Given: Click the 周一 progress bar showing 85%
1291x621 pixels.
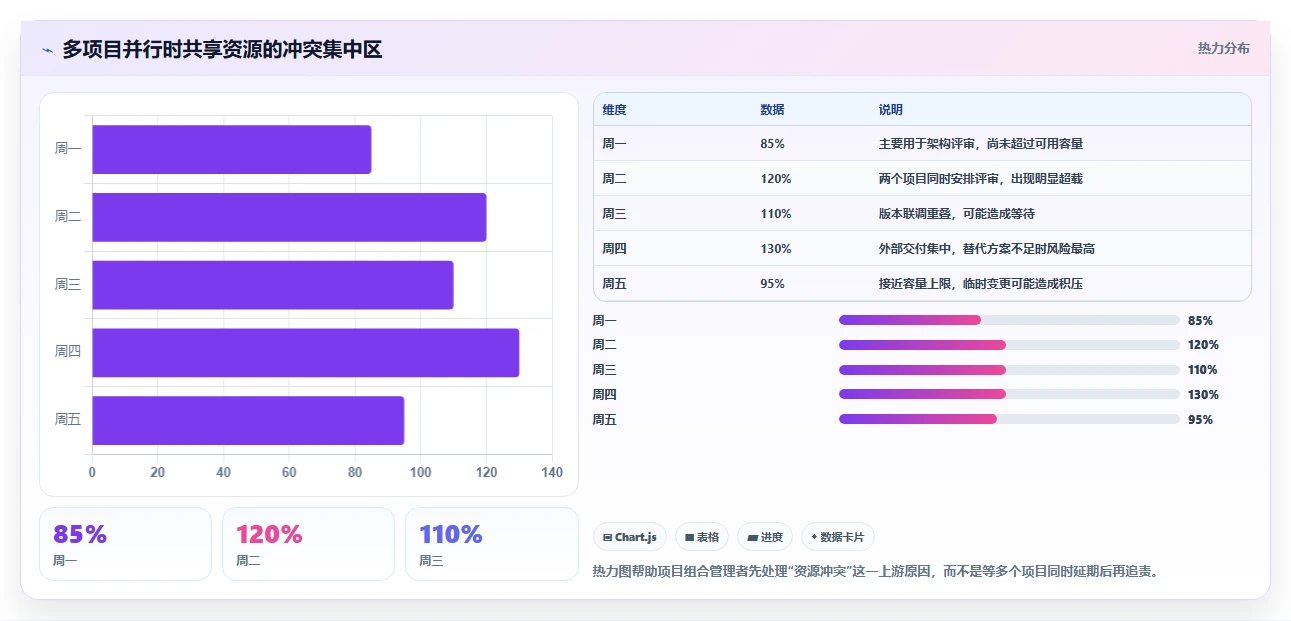Looking at the screenshot, I should (x=1009, y=320).
